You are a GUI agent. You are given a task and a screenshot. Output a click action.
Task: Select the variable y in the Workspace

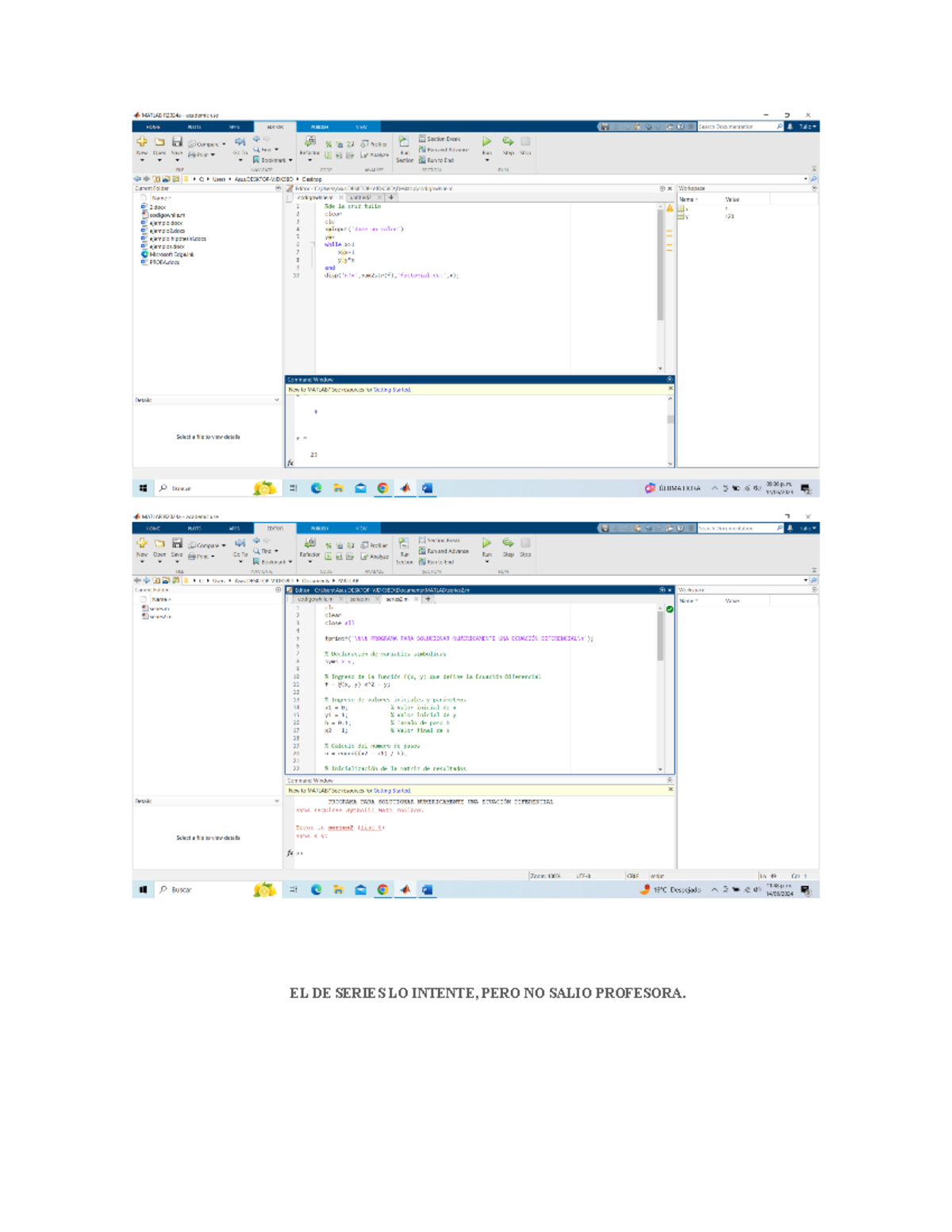pos(687,216)
